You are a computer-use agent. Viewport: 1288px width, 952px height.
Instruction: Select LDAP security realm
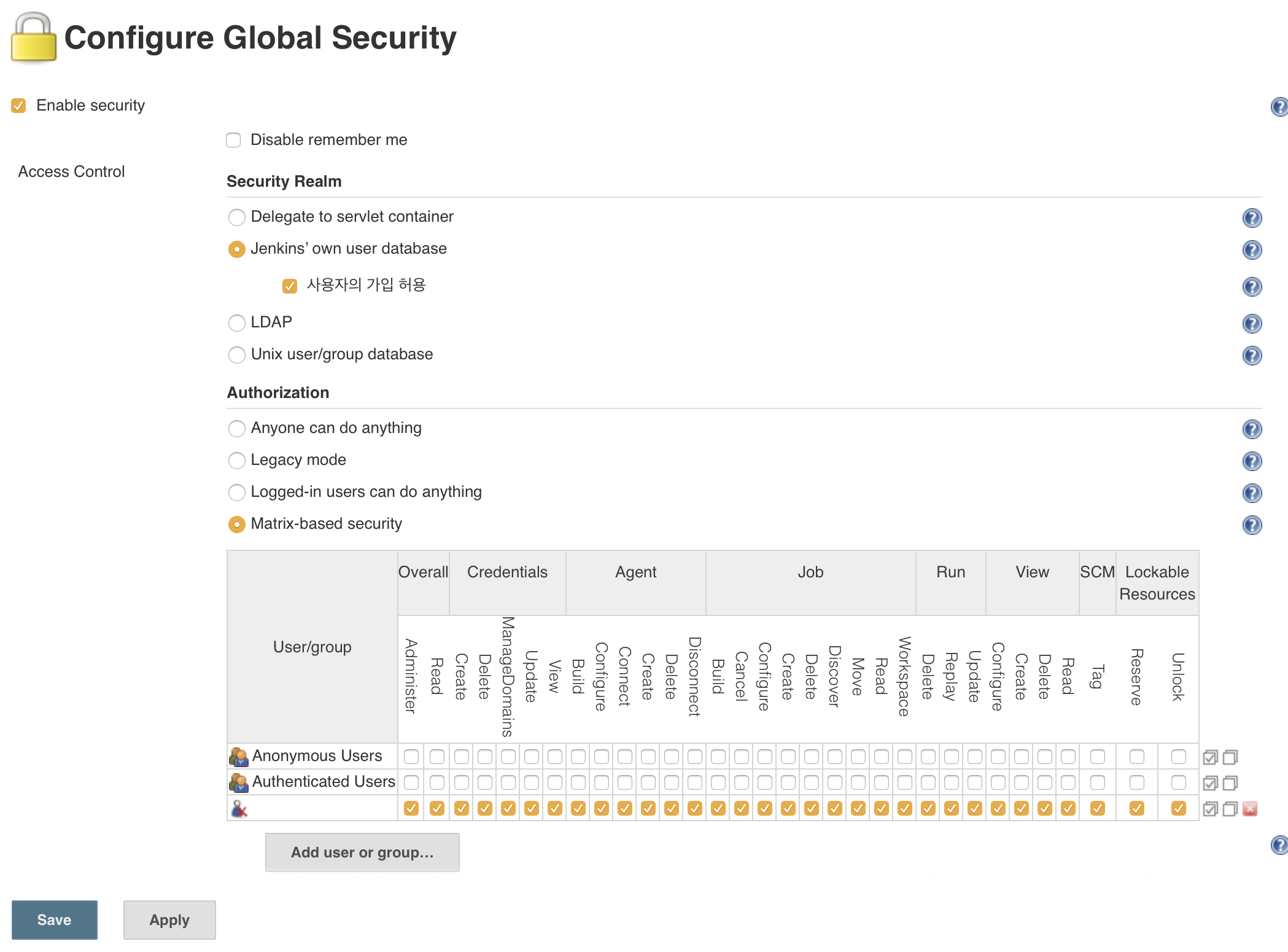click(x=236, y=322)
